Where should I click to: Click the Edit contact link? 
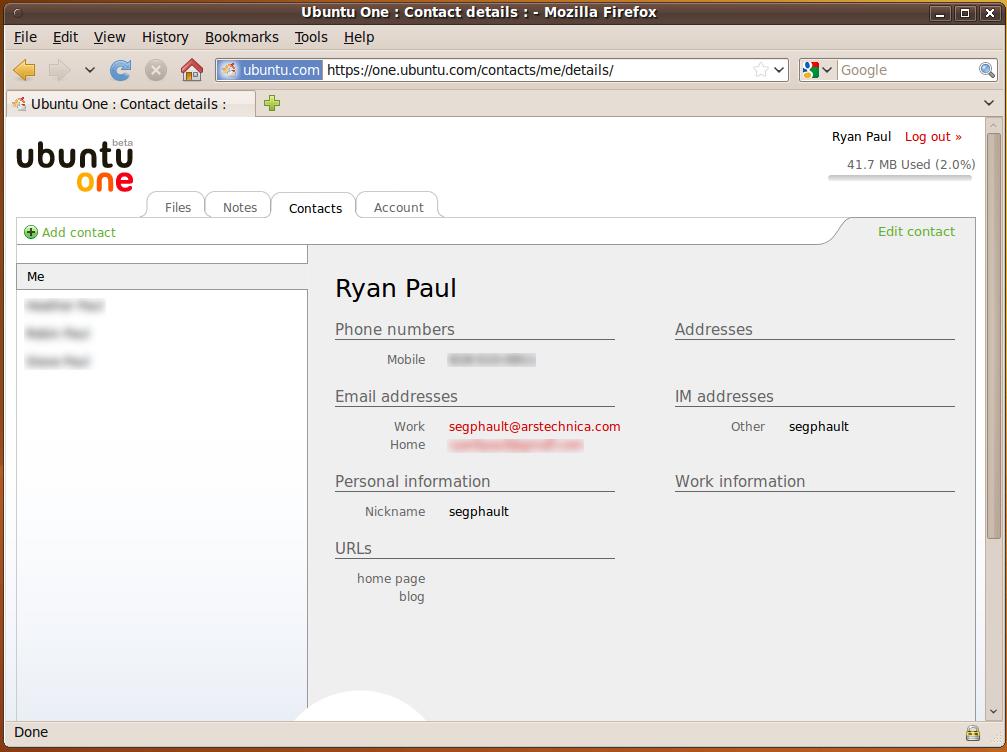[916, 231]
